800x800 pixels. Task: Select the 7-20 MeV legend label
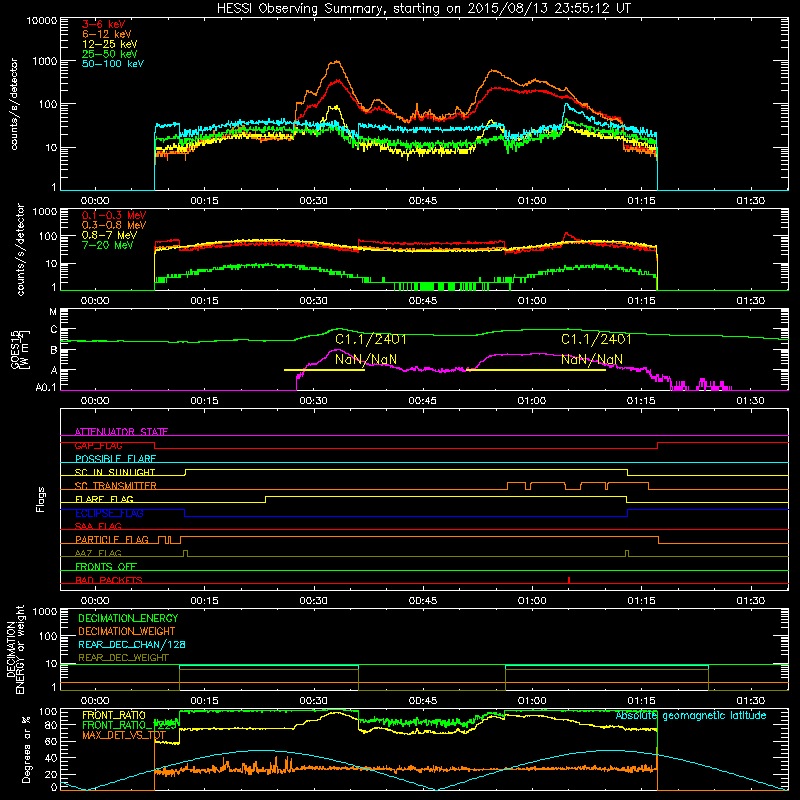pyautogui.click(x=107, y=245)
